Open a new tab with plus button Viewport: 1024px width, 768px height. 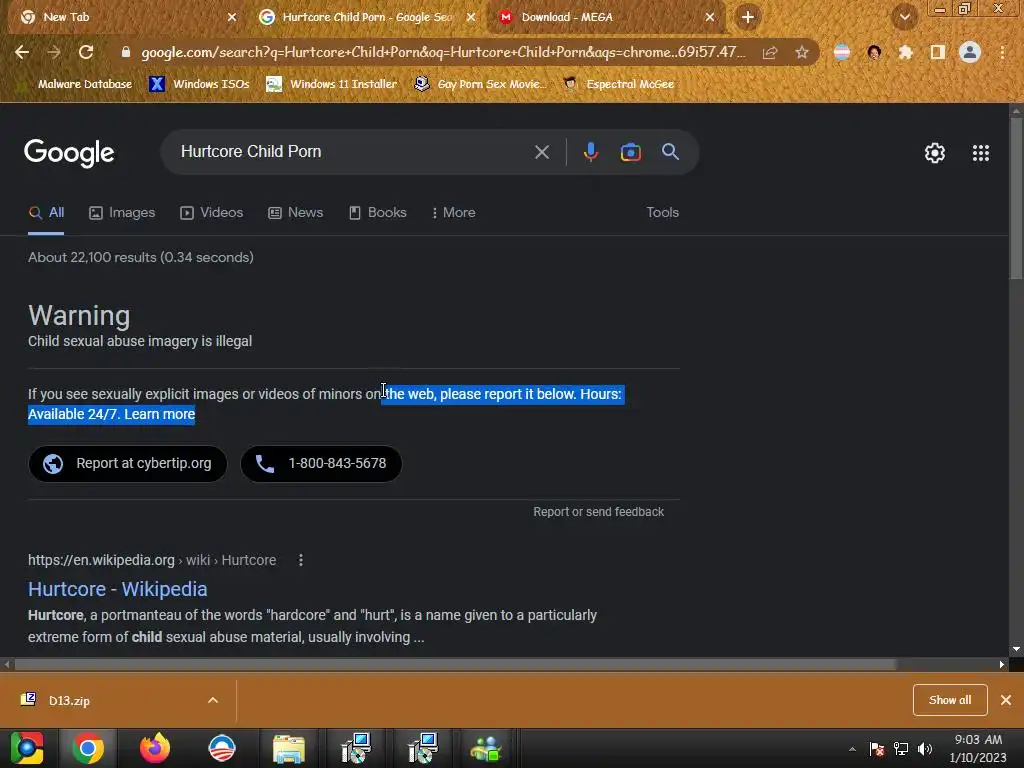coord(748,17)
